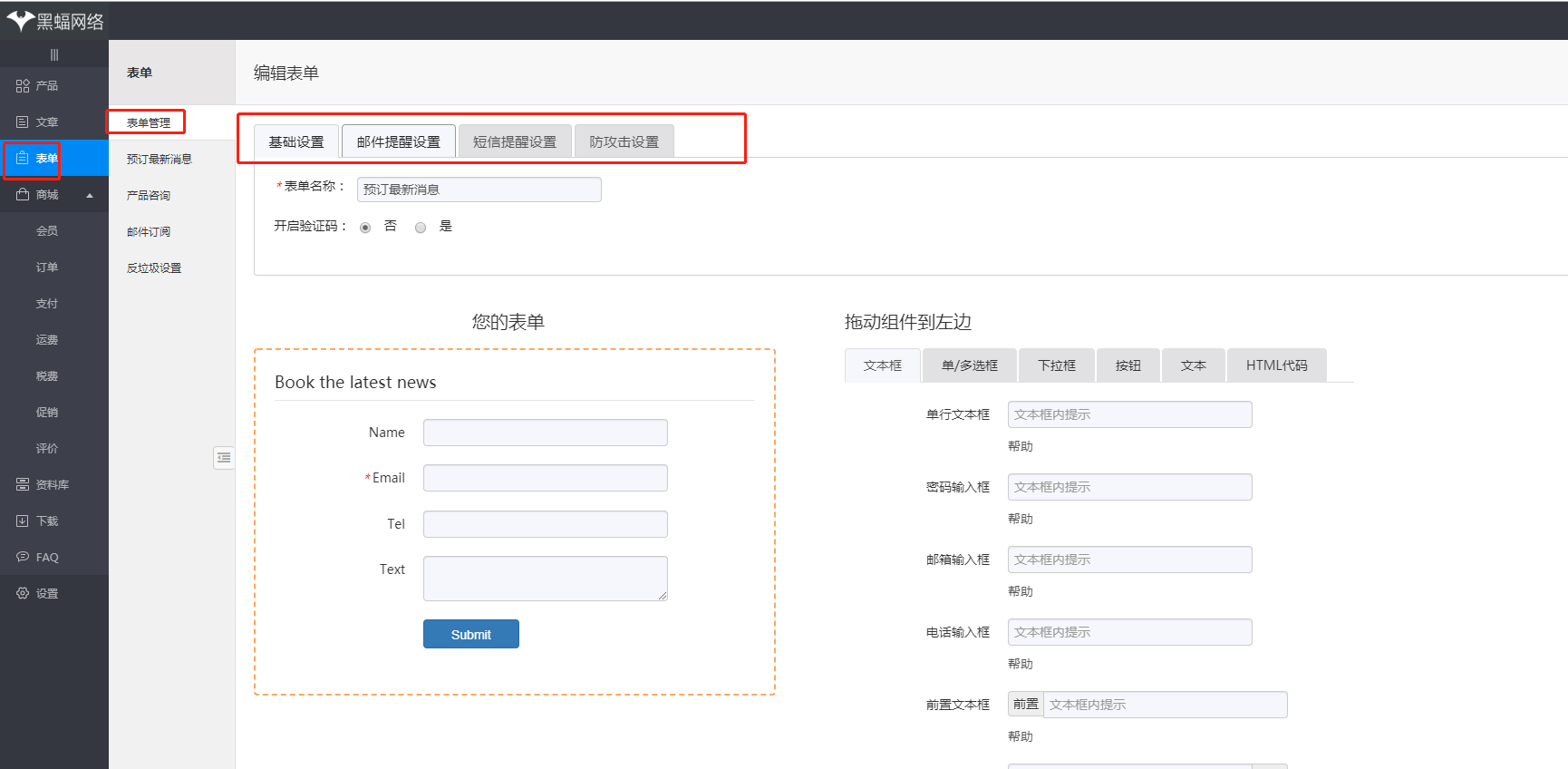Go to 促销 in the sidebar
This screenshot has height=769, width=1568.
pyautogui.click(x=47, y=412)
